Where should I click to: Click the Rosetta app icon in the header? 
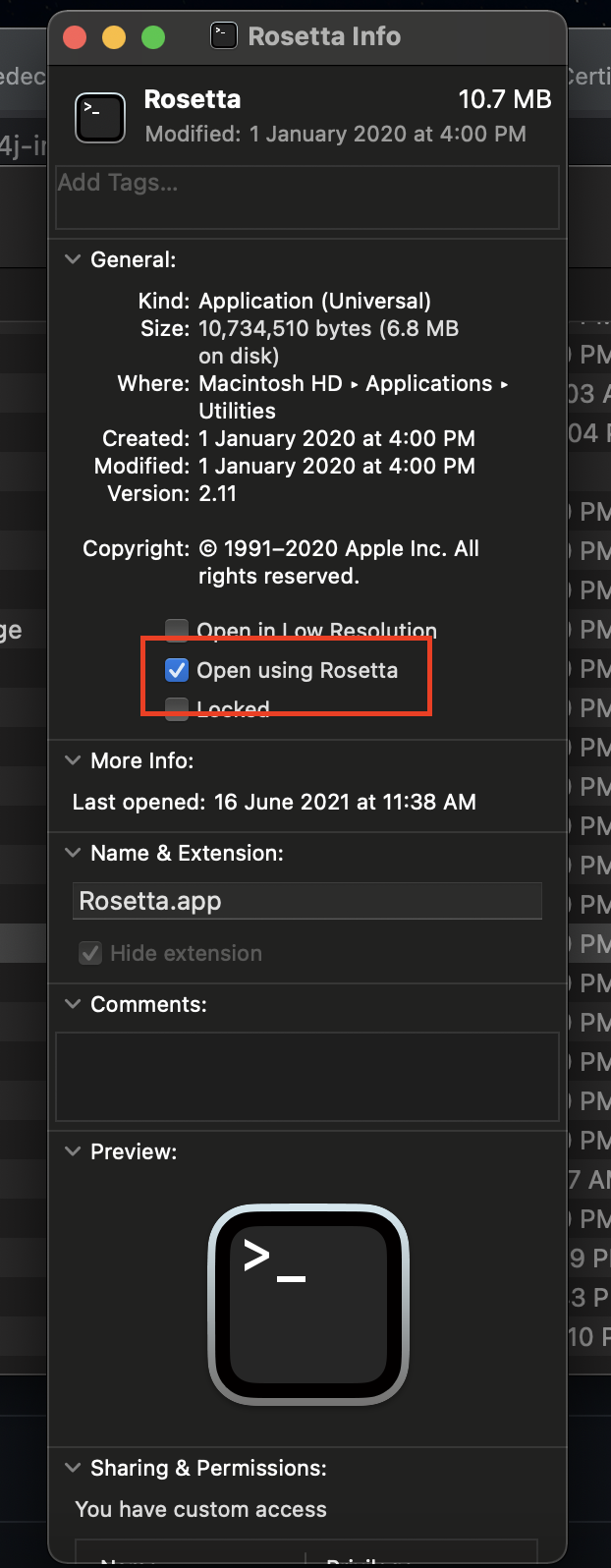100,118
